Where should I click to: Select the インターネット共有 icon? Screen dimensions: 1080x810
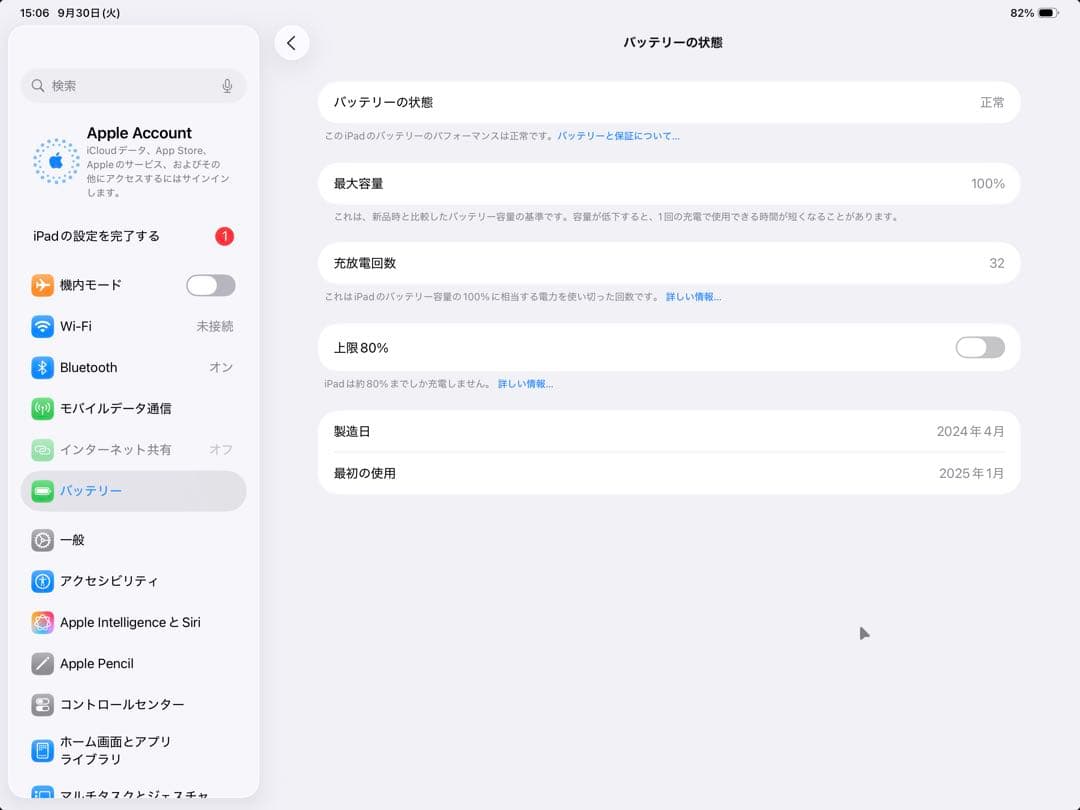[41, 450]
